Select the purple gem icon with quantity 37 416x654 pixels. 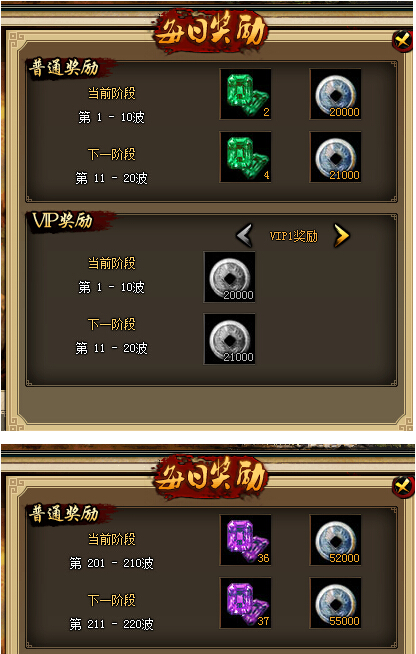coord(245,603)
